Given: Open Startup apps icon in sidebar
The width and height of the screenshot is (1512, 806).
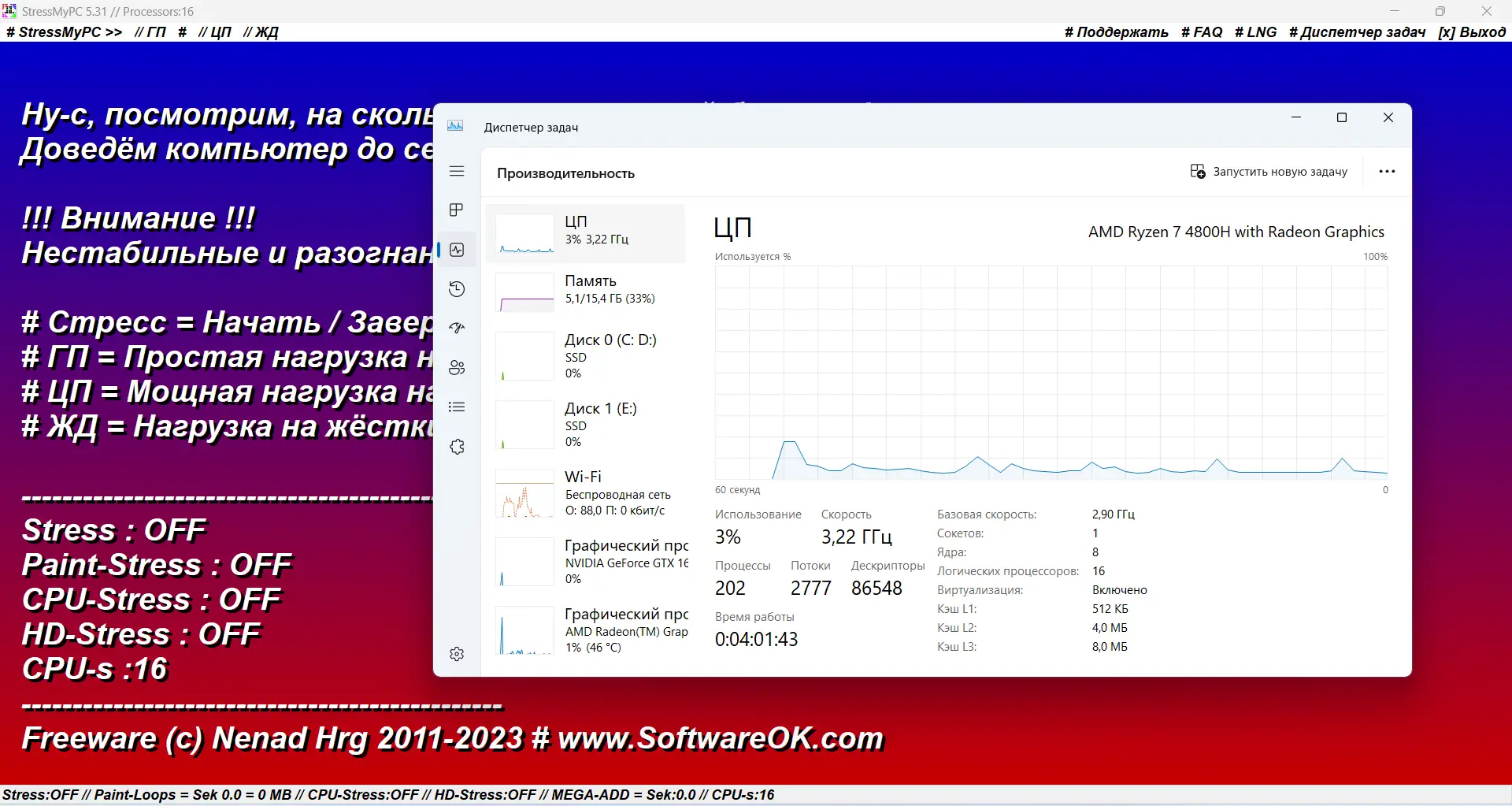Looking at the screenshot, I should coord(457,329).
